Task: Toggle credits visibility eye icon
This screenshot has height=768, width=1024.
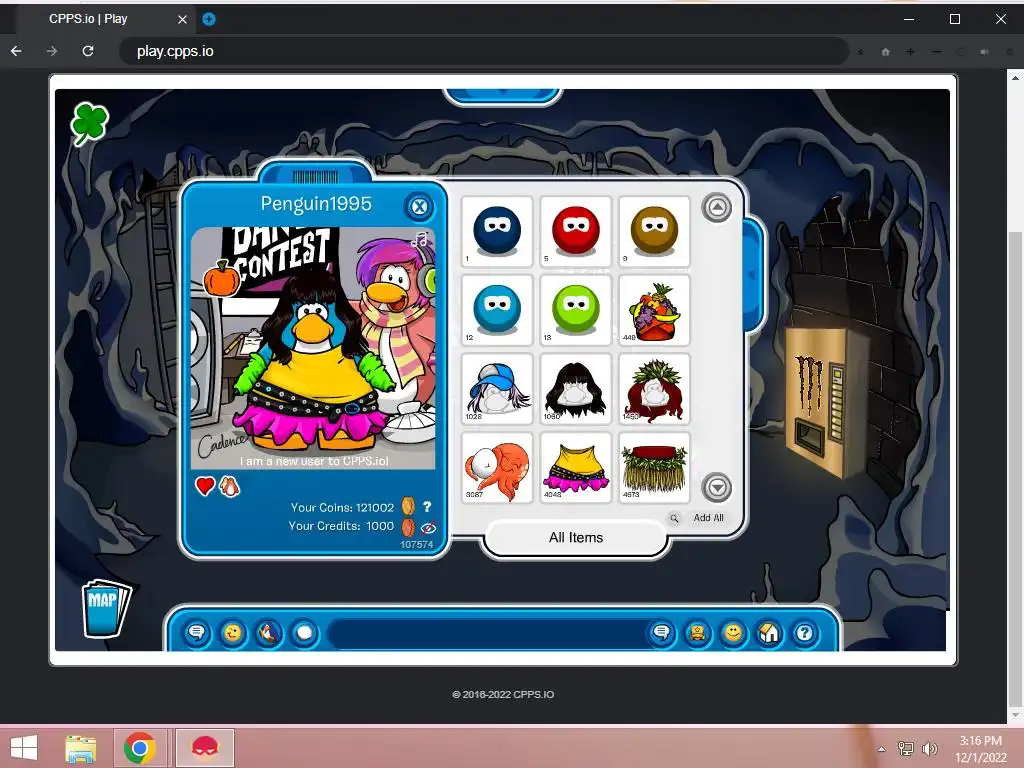Action: point(428,528)
